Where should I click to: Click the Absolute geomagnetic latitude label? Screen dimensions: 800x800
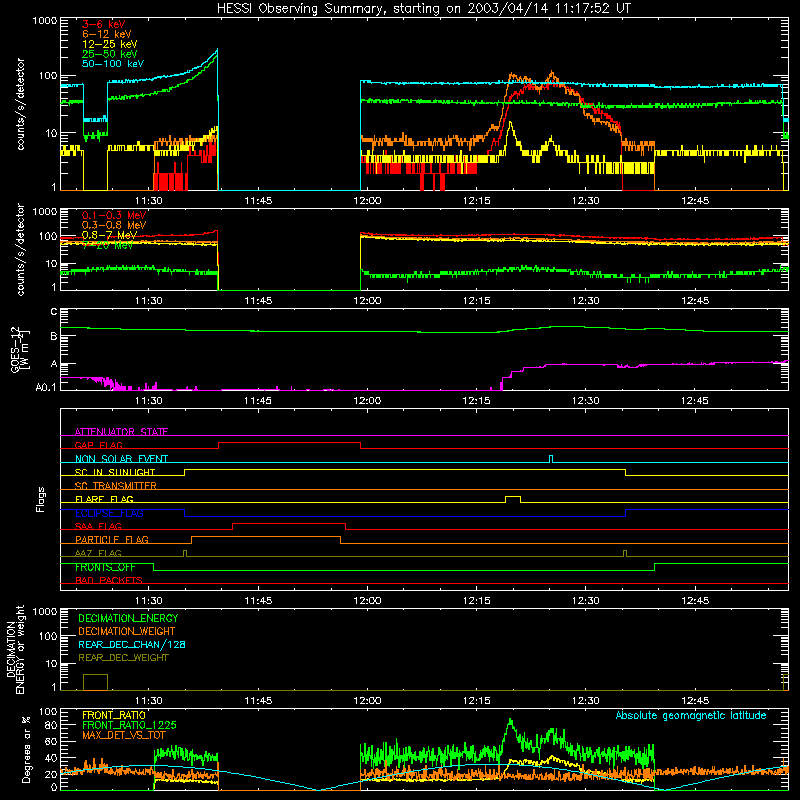click(691, 715)
